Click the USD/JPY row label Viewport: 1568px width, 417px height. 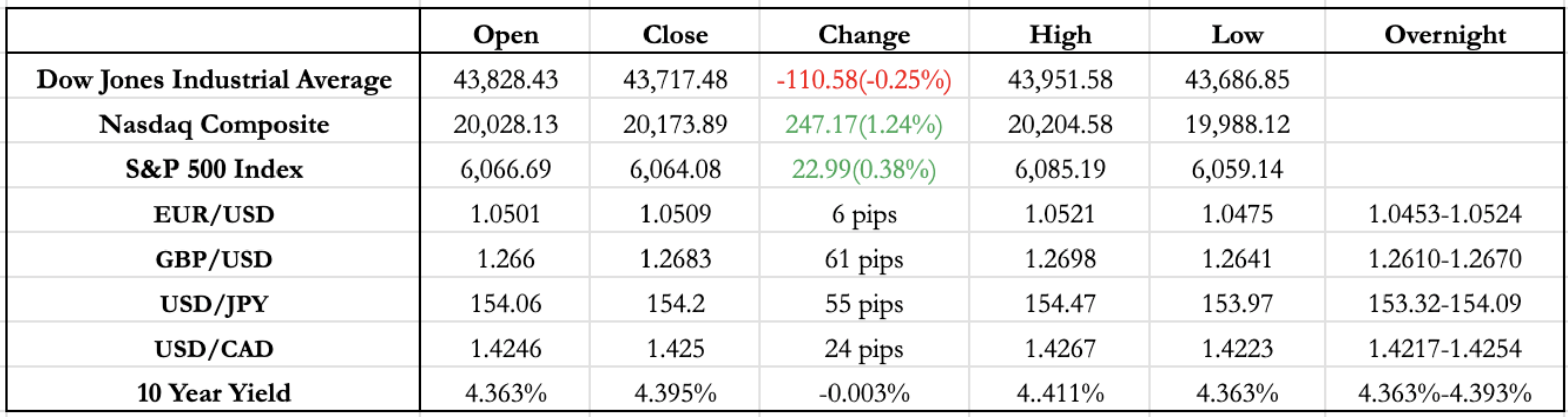[214, 304]
